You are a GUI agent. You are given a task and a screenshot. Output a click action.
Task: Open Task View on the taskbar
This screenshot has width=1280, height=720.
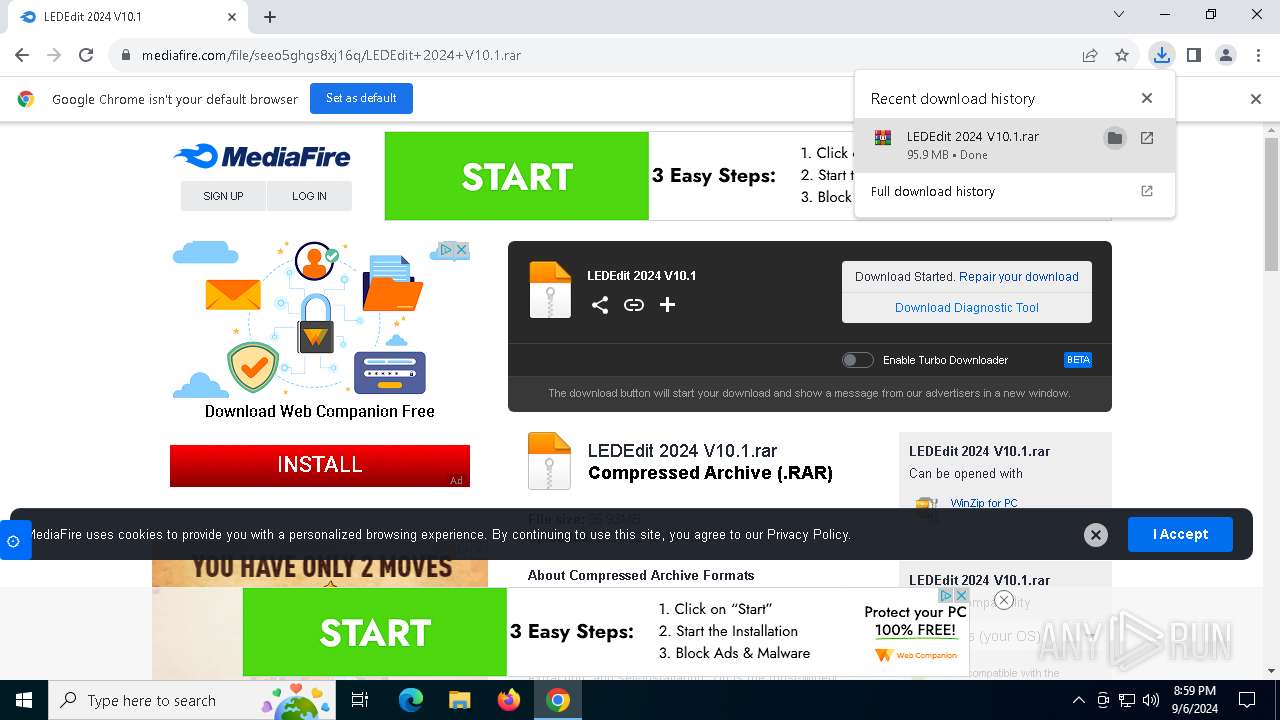[360, 700]
